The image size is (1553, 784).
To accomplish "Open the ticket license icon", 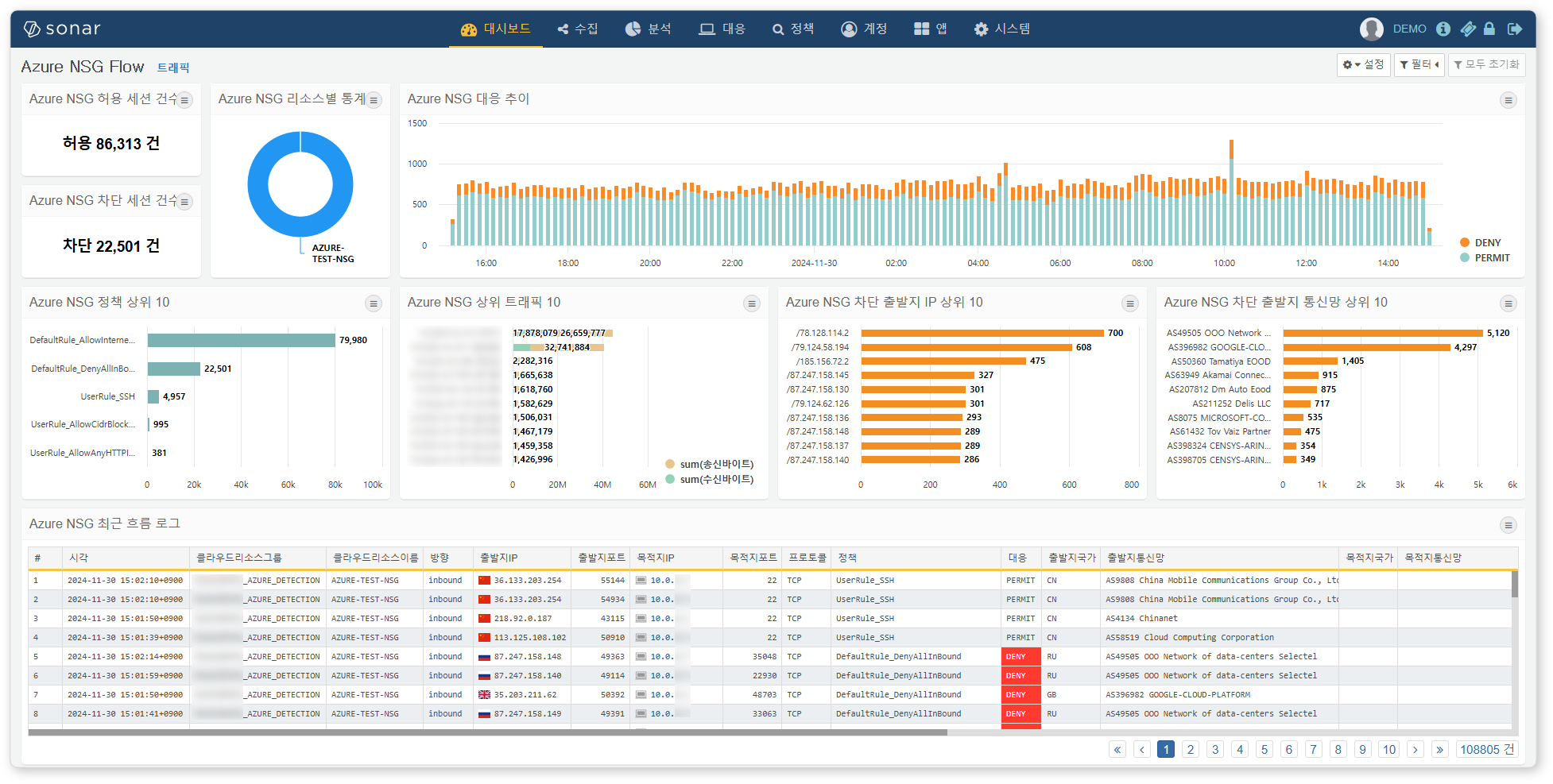I will (x=1468, y=29).
